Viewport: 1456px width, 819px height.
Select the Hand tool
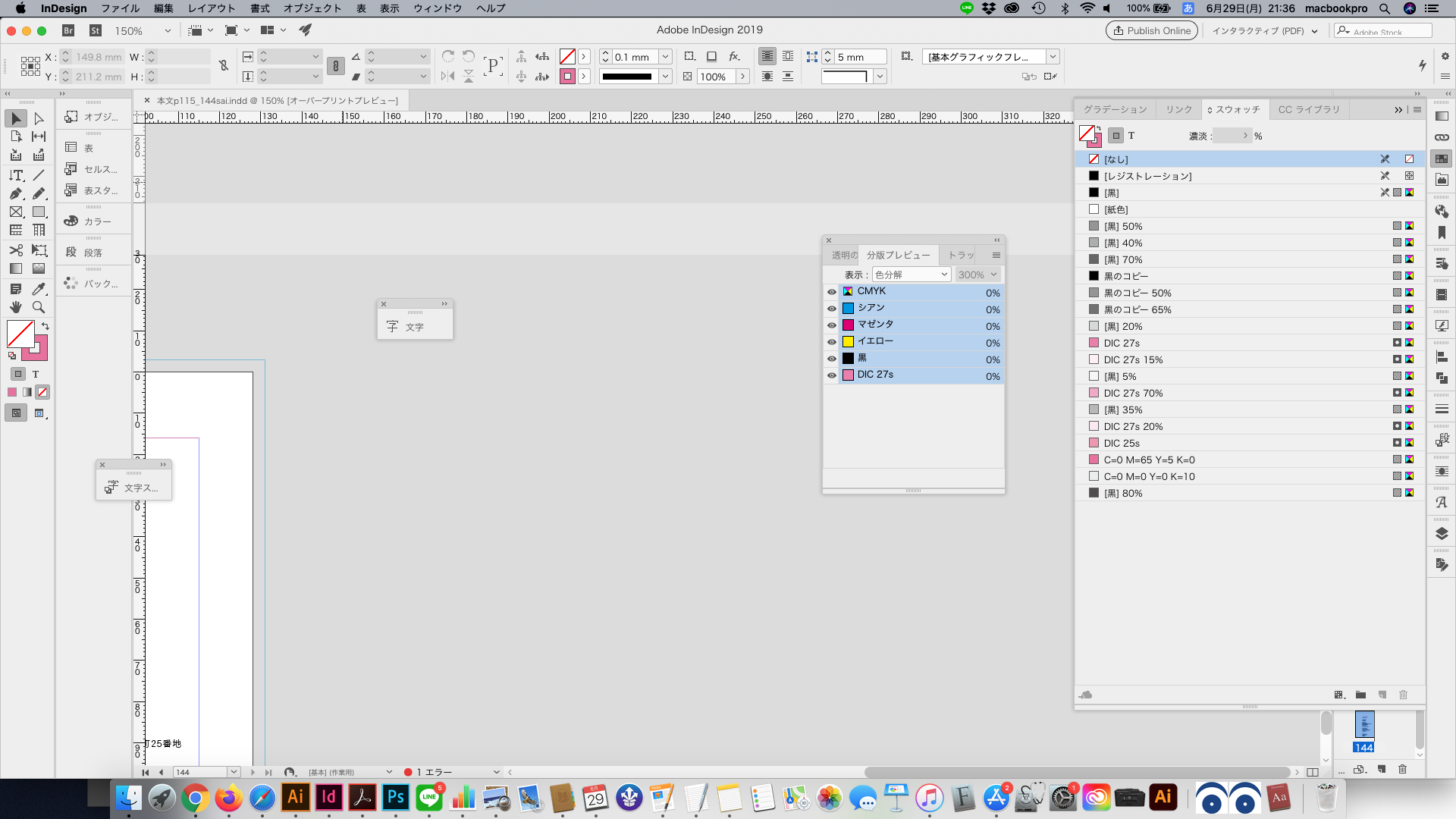click(x=16, y=307)
